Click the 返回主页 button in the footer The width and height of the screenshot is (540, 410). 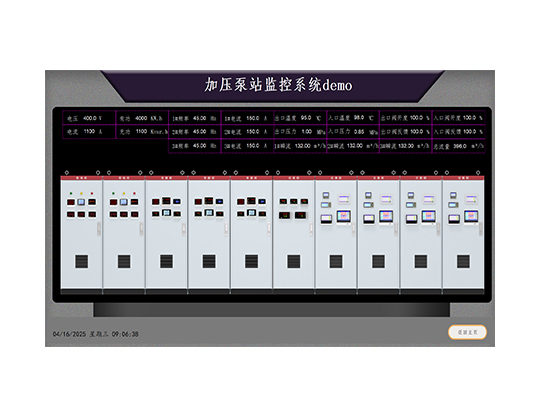(467, 332)
